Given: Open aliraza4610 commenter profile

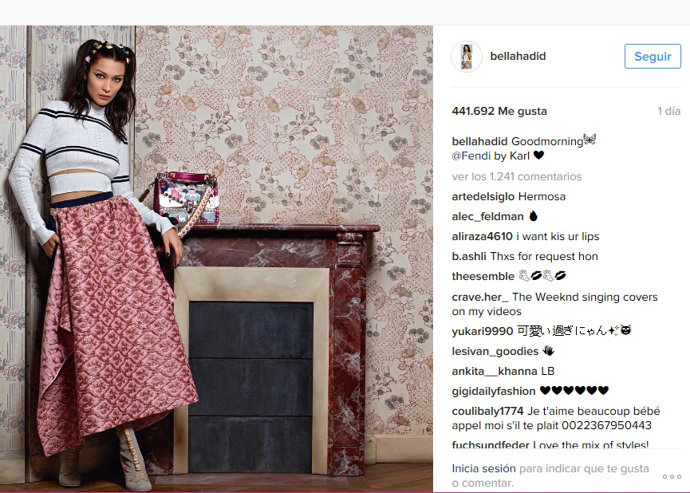Looking at the screenshot, I should point(482,236).
